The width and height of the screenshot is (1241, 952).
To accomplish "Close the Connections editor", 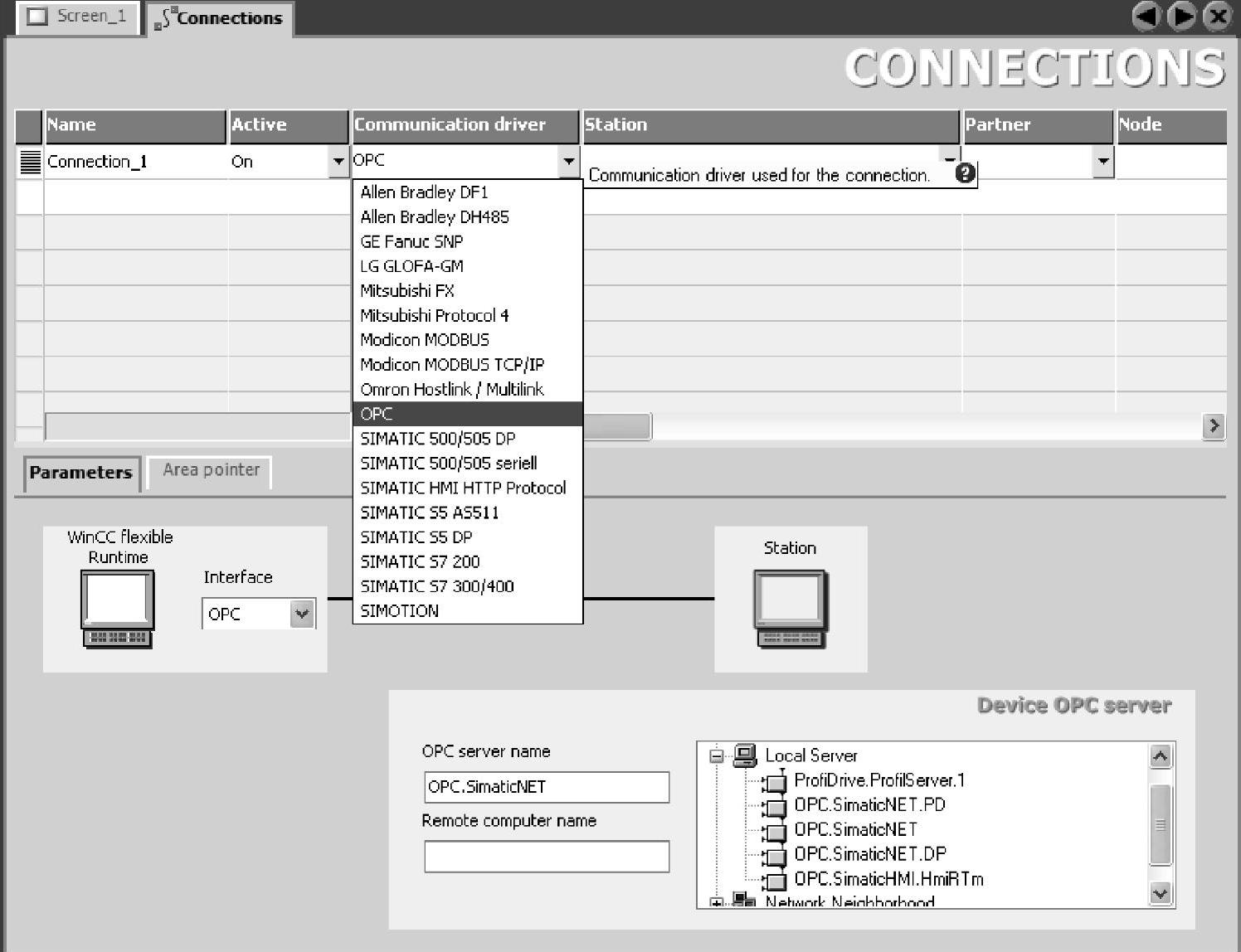I will coord(1217,16).
